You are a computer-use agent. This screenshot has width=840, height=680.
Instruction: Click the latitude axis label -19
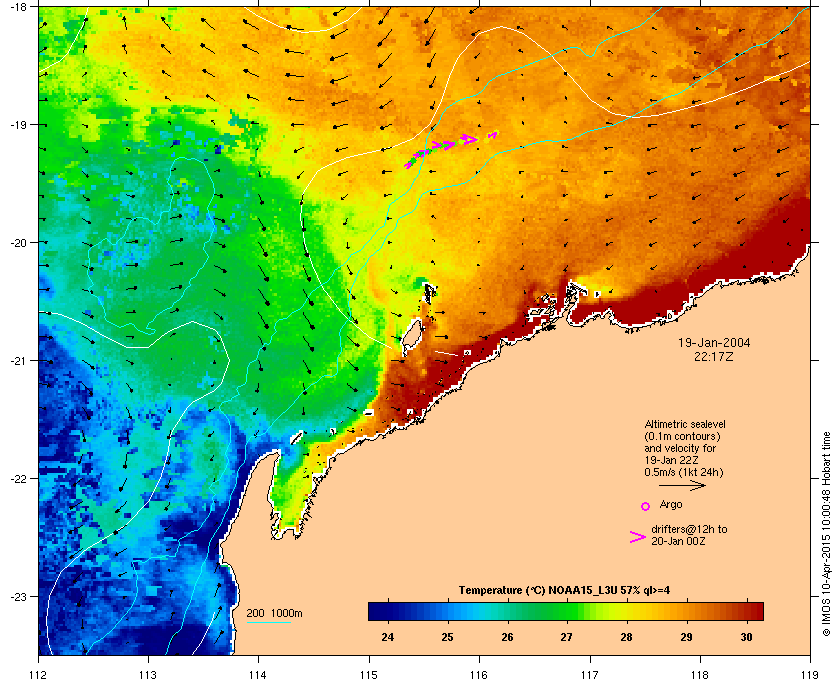point(18,124)
